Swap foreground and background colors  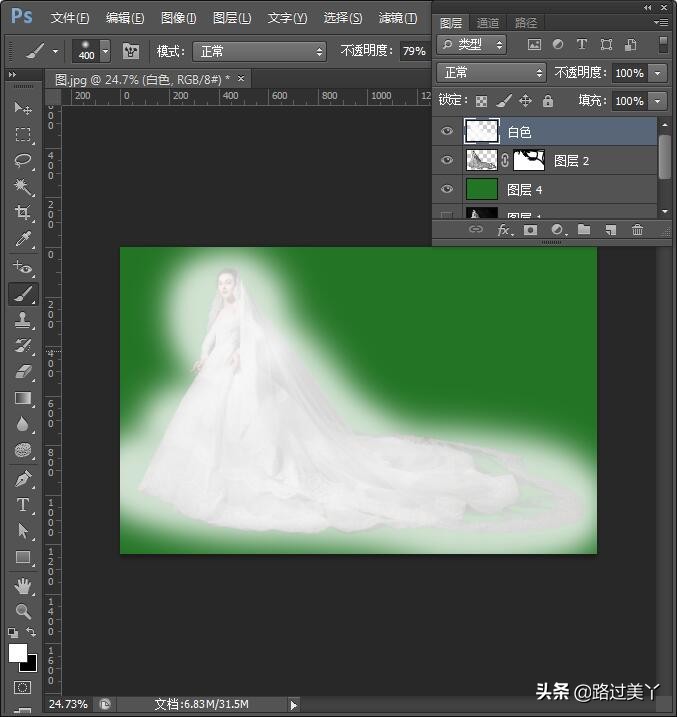(x=31, y=632)
